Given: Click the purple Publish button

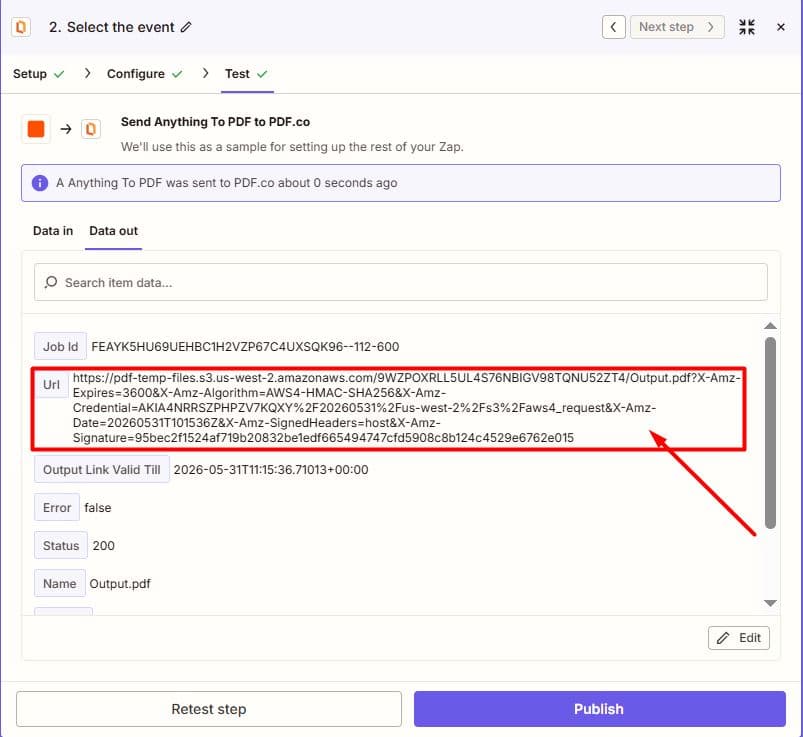Looking at the screenshot, I should coord(599,709).
